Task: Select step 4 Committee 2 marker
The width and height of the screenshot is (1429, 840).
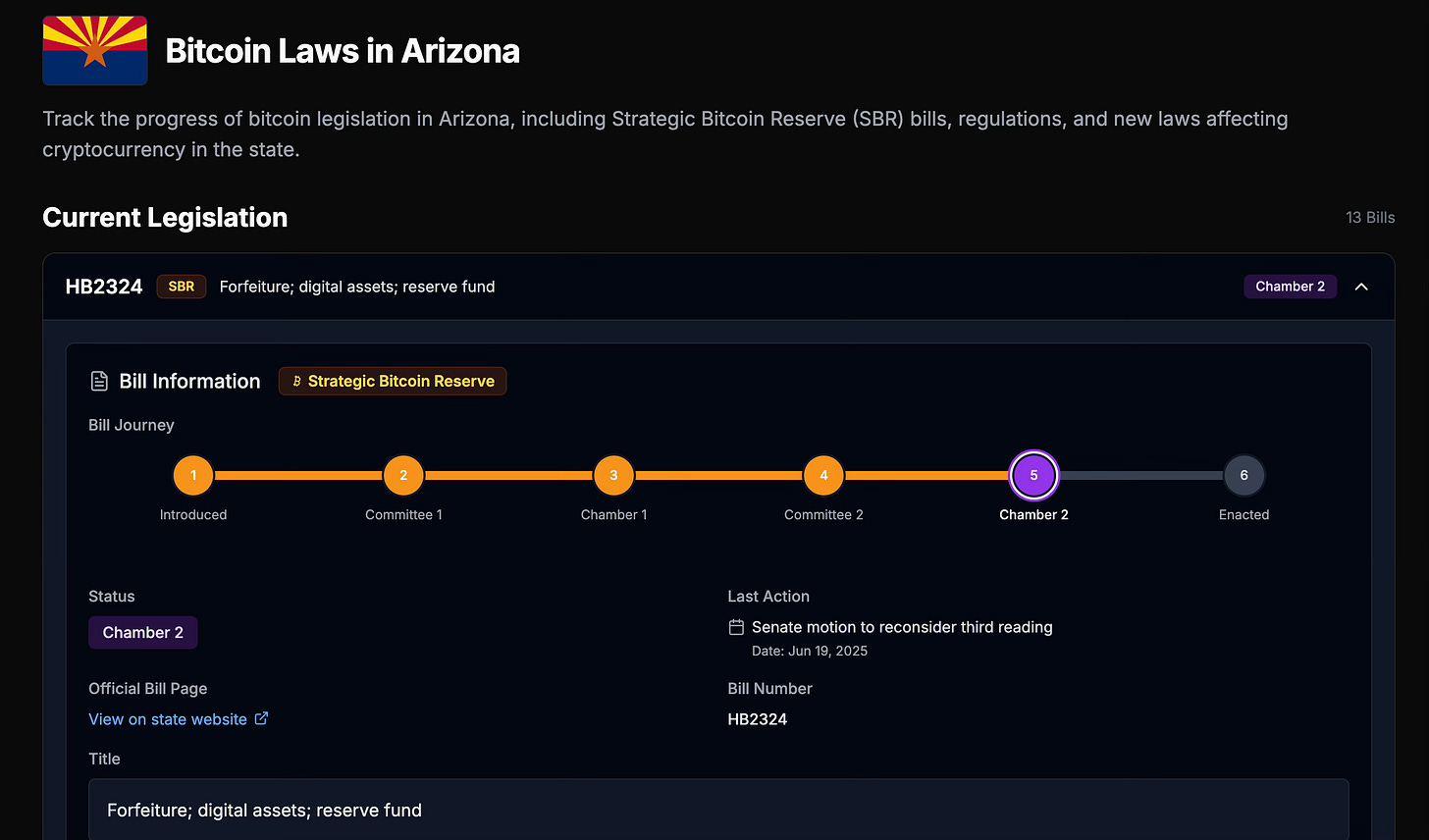Action: click(823, 475)
